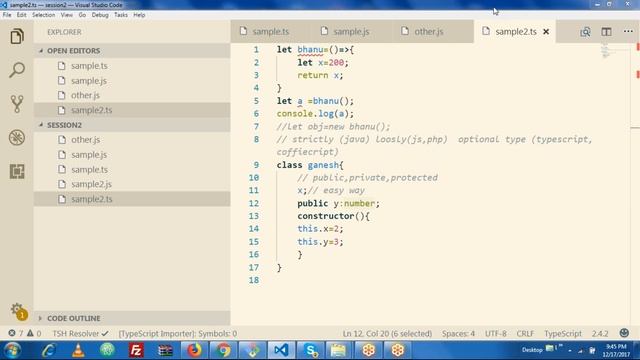
Task: Change indentation via Spaces: 4
Action: click(458, 333)
